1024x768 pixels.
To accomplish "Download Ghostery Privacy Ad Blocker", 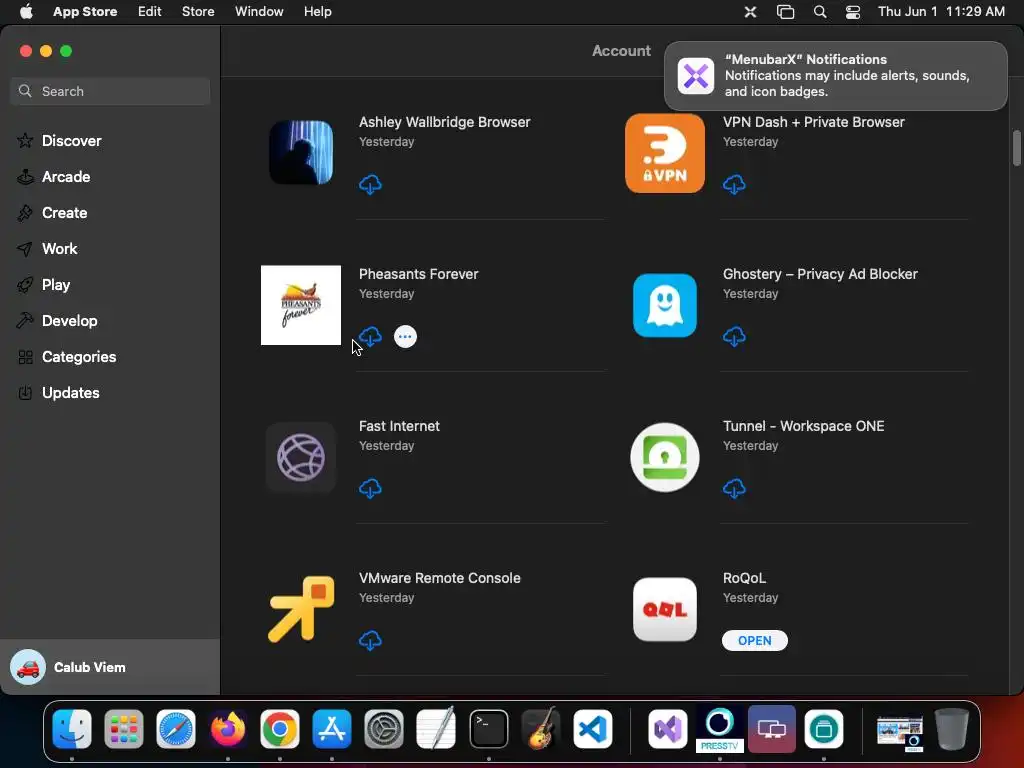I will pyautogui.click(x=734, y=337).
